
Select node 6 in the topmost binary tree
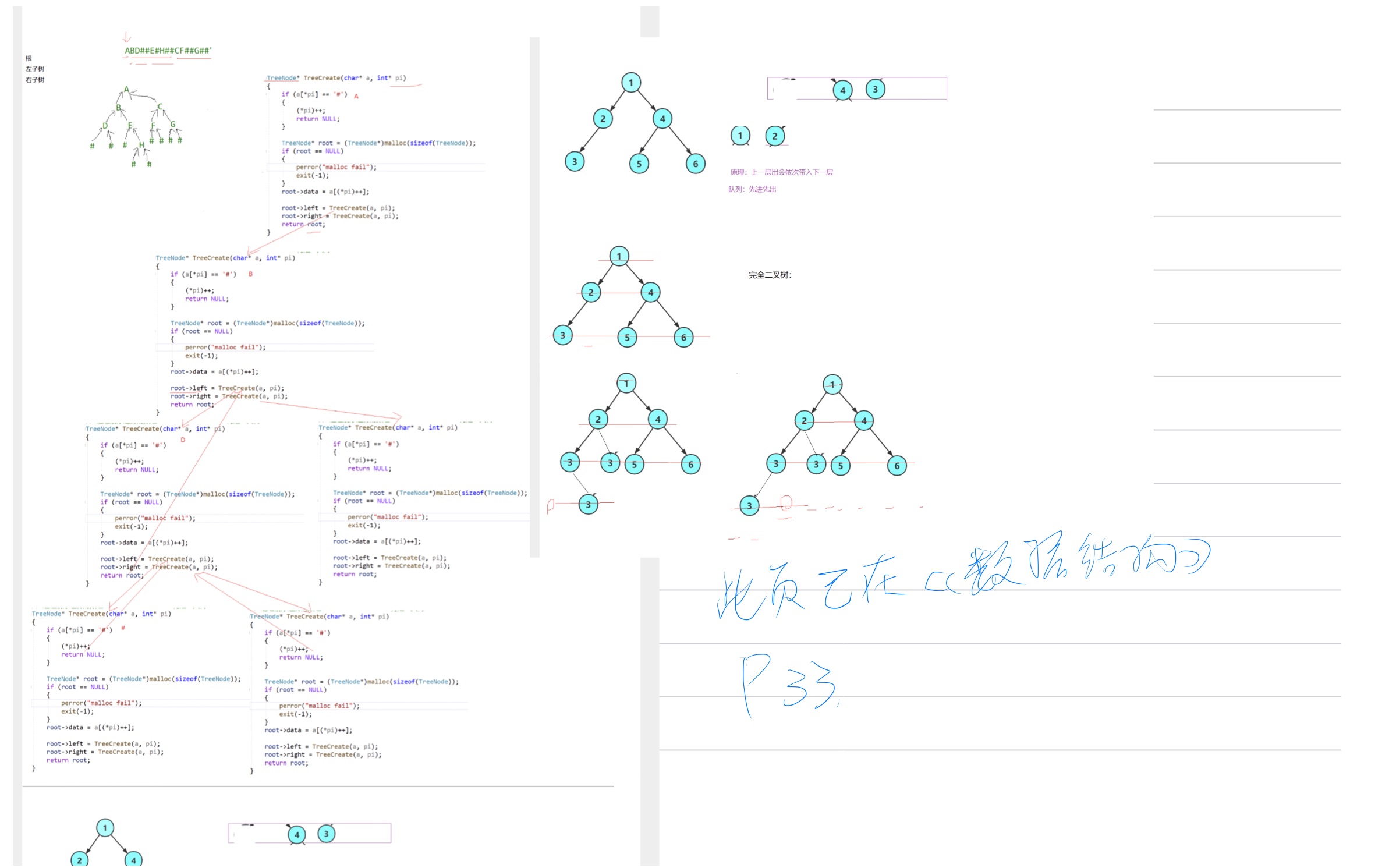point(695,164)
